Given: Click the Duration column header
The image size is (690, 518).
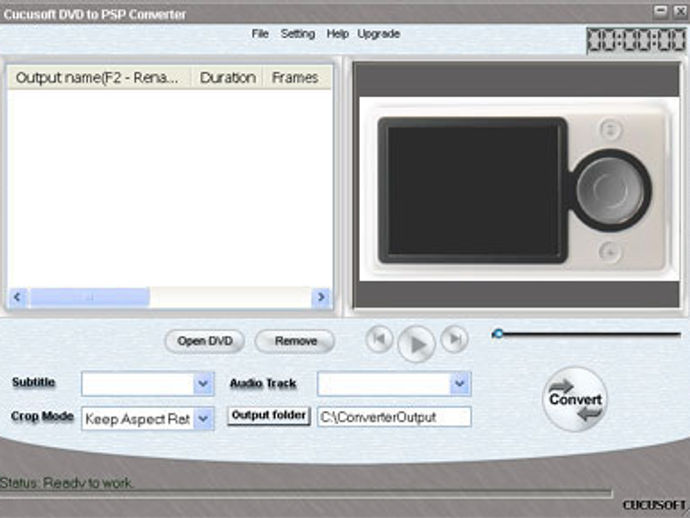Looking at the screenshot, I should (227, 78).
